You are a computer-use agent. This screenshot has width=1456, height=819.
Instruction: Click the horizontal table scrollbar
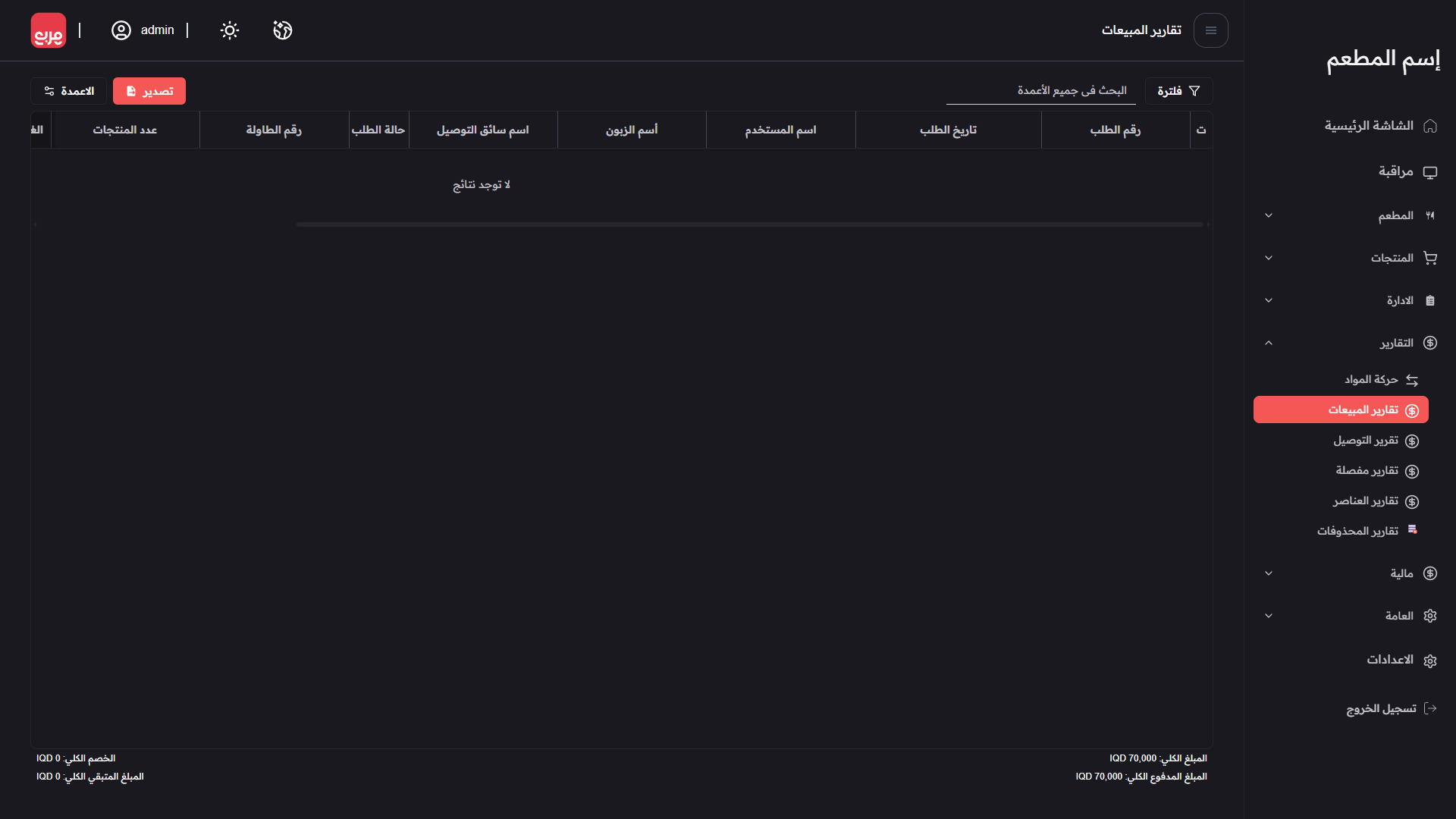(x=749, y=224)
